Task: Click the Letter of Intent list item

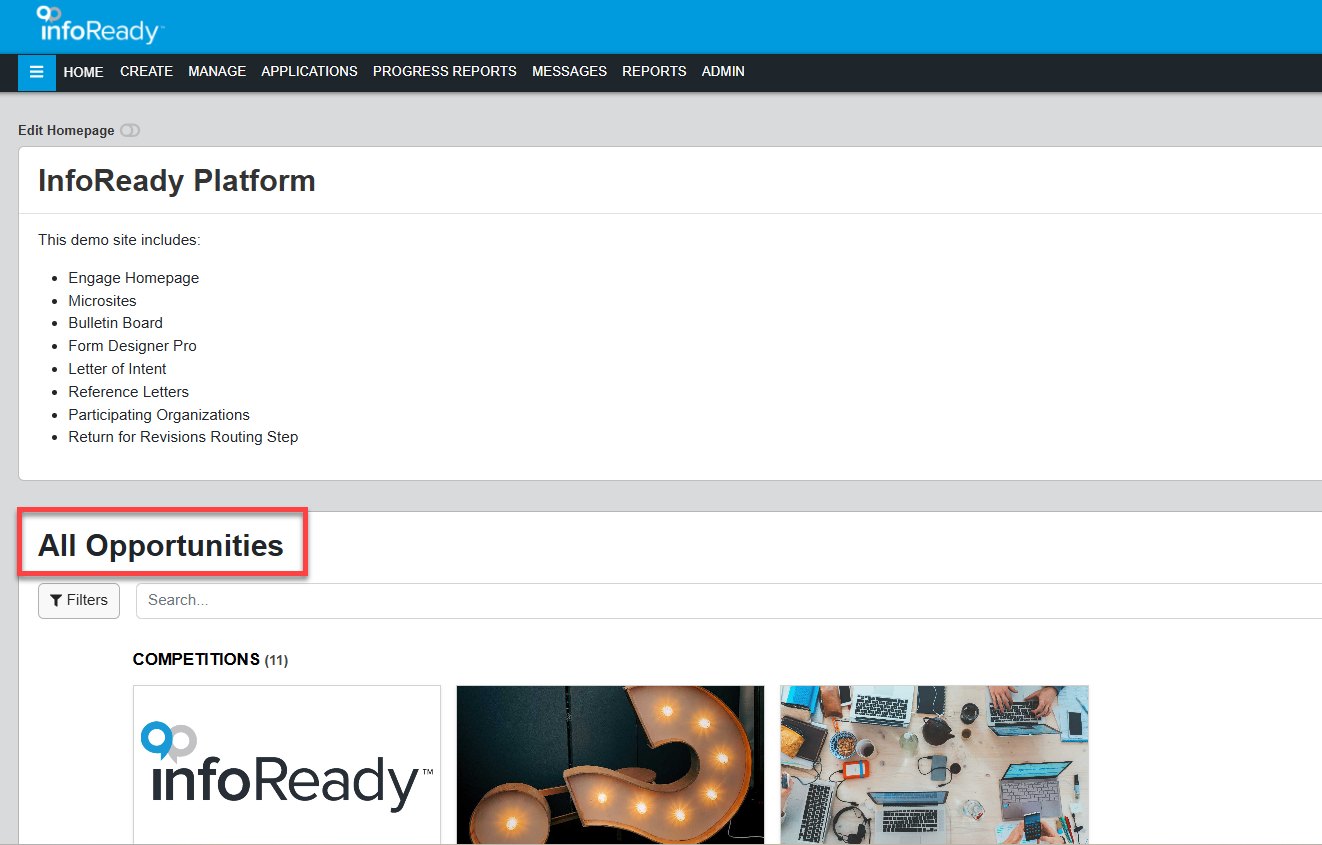Action: coord(117,369)
